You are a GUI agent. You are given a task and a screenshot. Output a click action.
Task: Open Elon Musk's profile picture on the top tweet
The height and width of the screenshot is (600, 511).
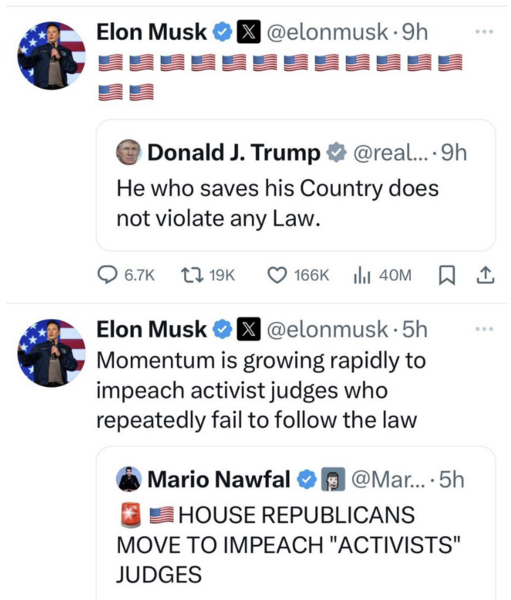click(52, 55)
